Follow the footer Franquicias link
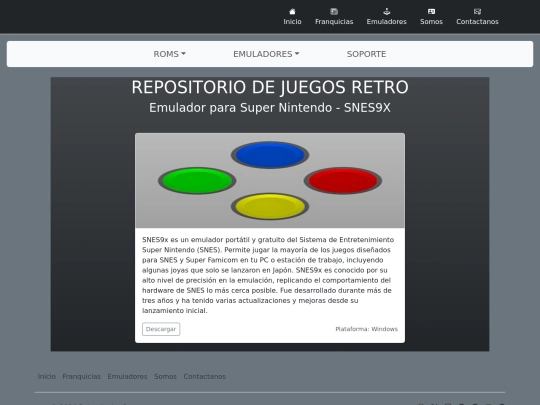540x405 pixels. click(x=81, y=376)
